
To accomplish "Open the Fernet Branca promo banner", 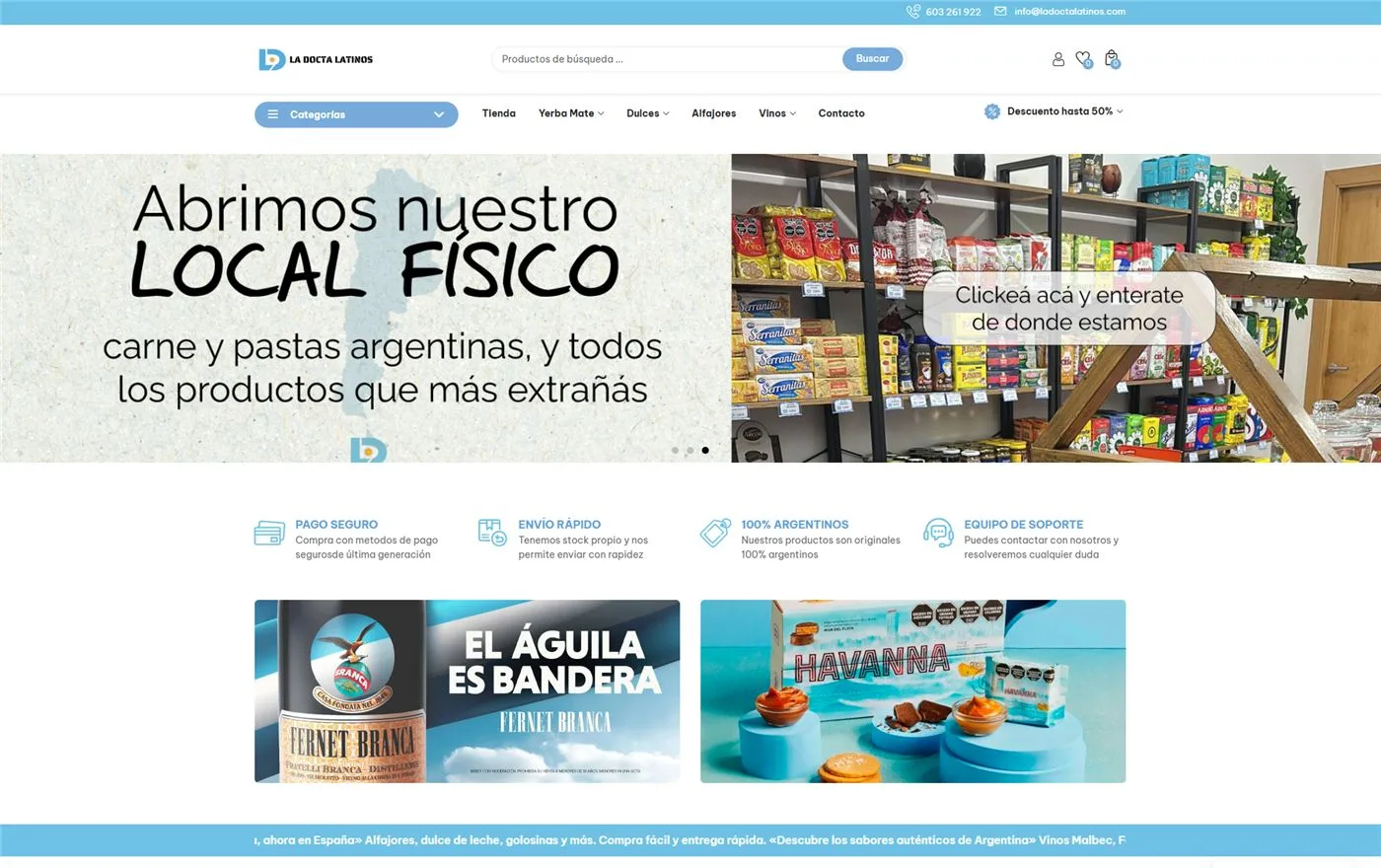I will pos(467,691).
